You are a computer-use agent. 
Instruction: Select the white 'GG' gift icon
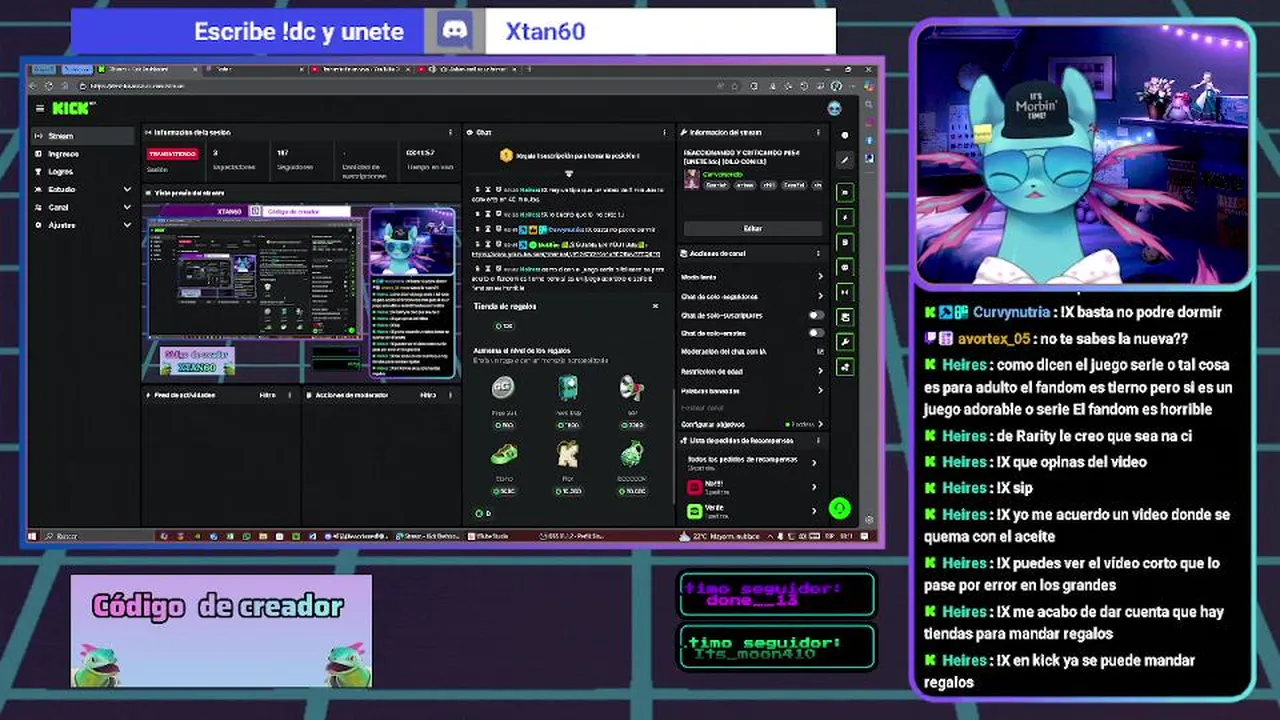click(502, 389)
